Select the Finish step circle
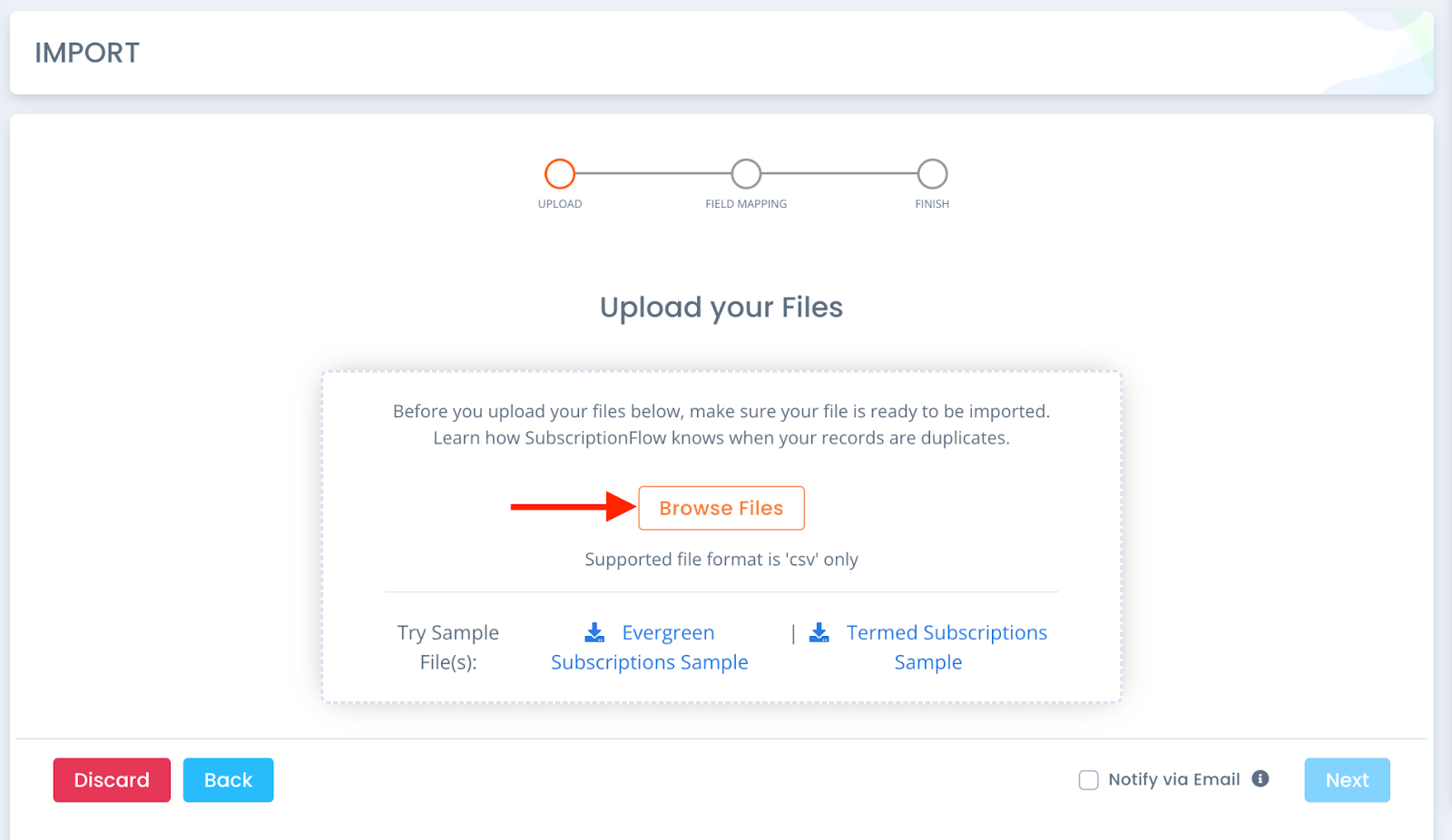Image resolution: width=1452 pixels, height=840 pixels. (x=932, y=173)
